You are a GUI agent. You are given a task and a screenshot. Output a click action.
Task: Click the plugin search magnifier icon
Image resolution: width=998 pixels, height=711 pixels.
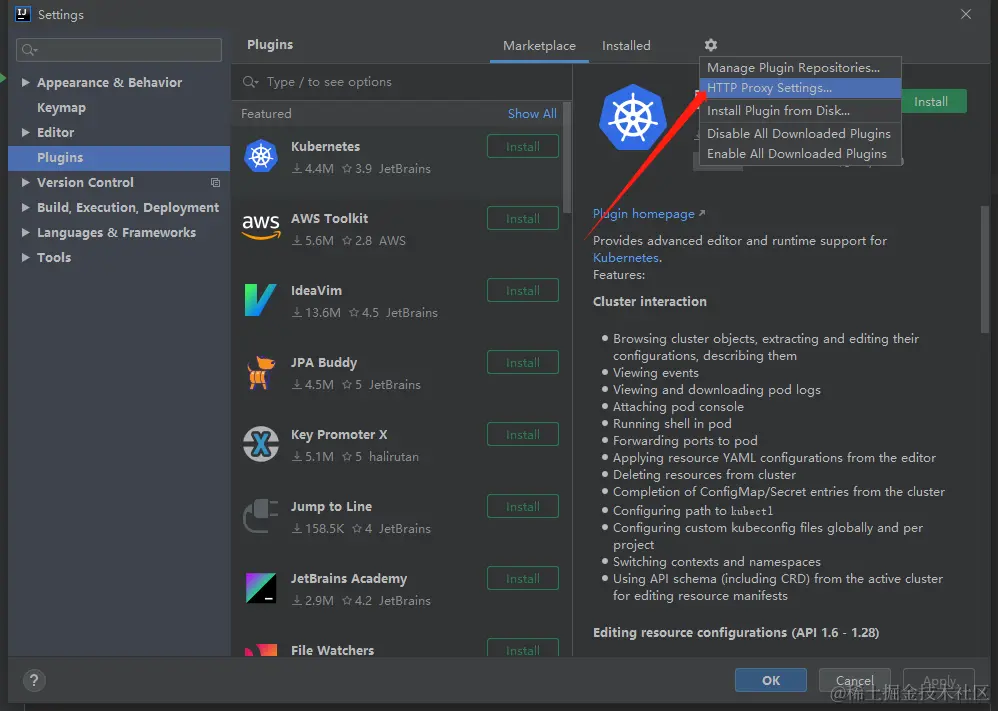pyautogui.click(x=250, y=81)
